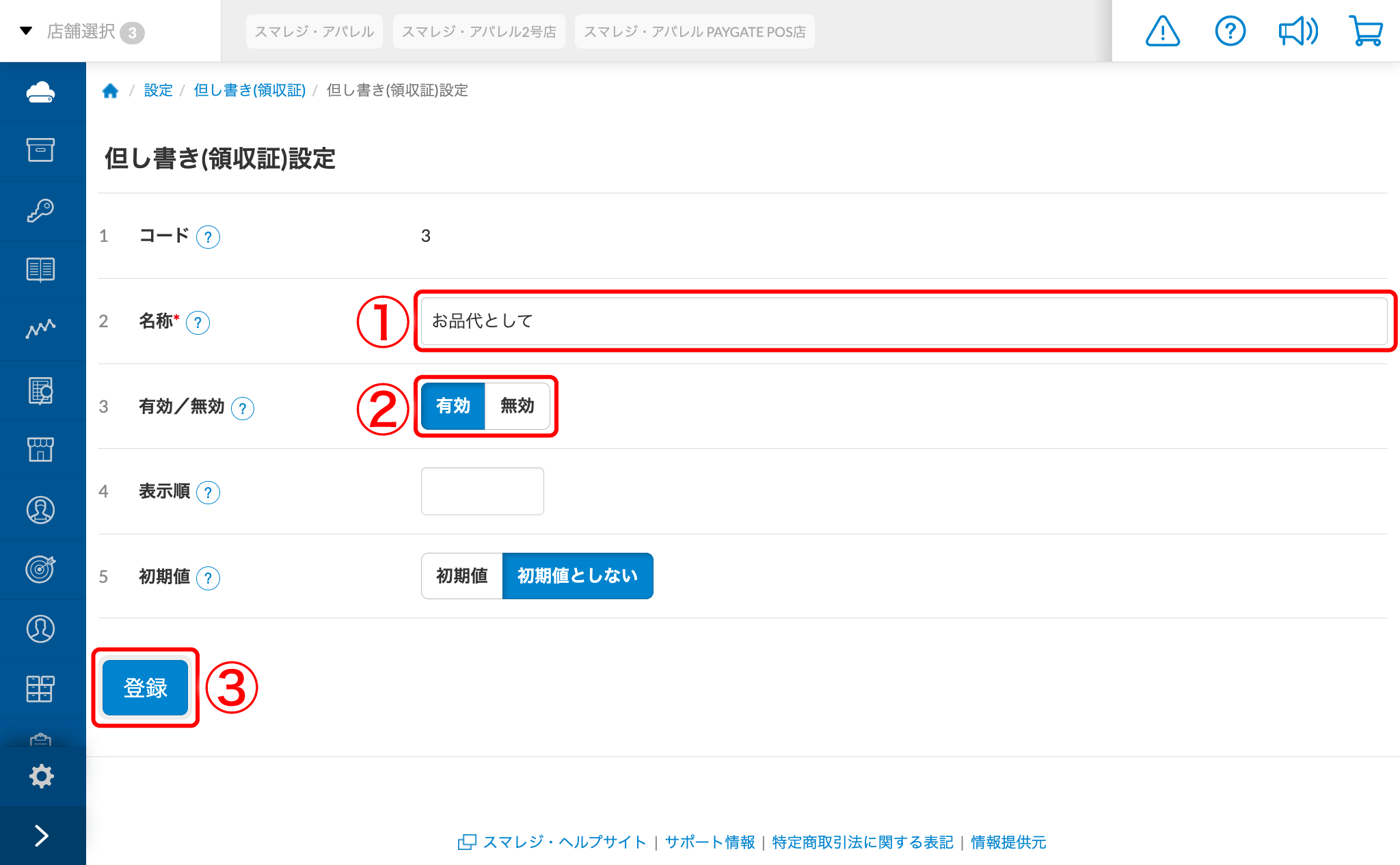Click the key icon in sidebar
The height and width of the screenshot is (865, 1400).
coord(41,210)
